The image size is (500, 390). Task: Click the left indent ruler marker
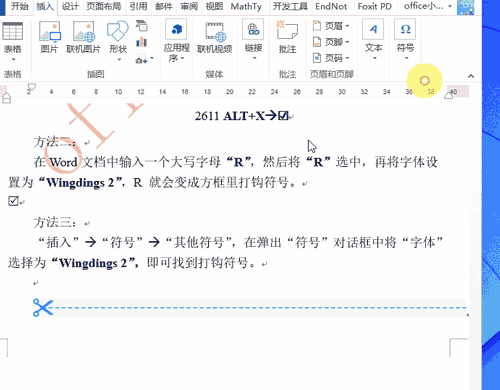6,98
